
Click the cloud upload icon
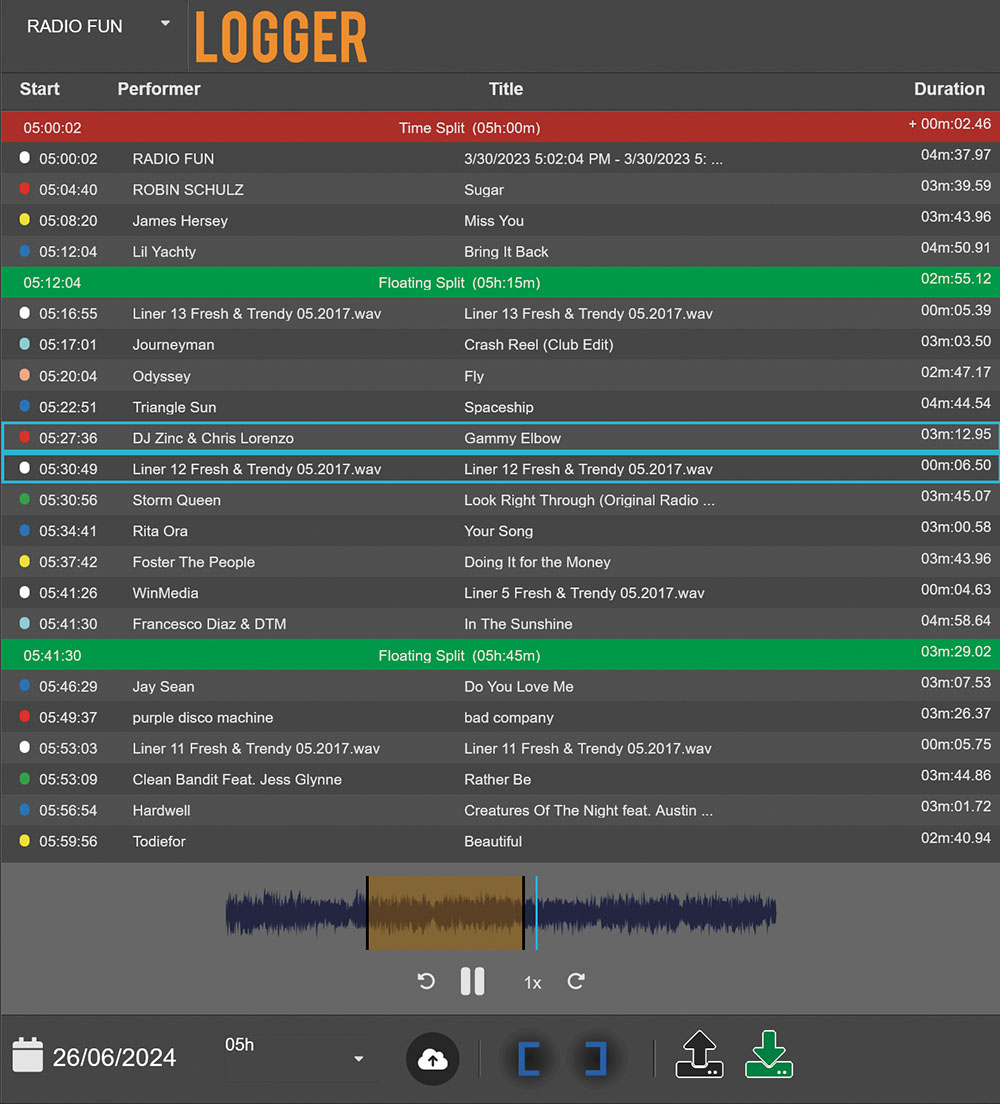pos(432,1059)
